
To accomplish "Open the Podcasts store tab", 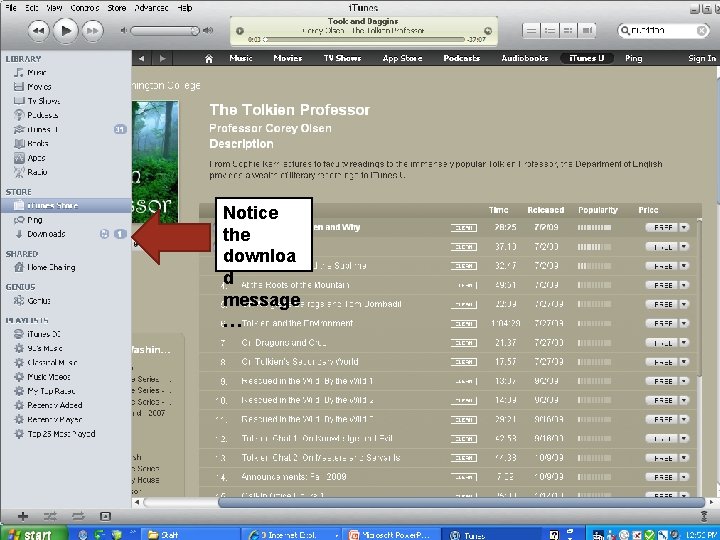I will point(461,58).
